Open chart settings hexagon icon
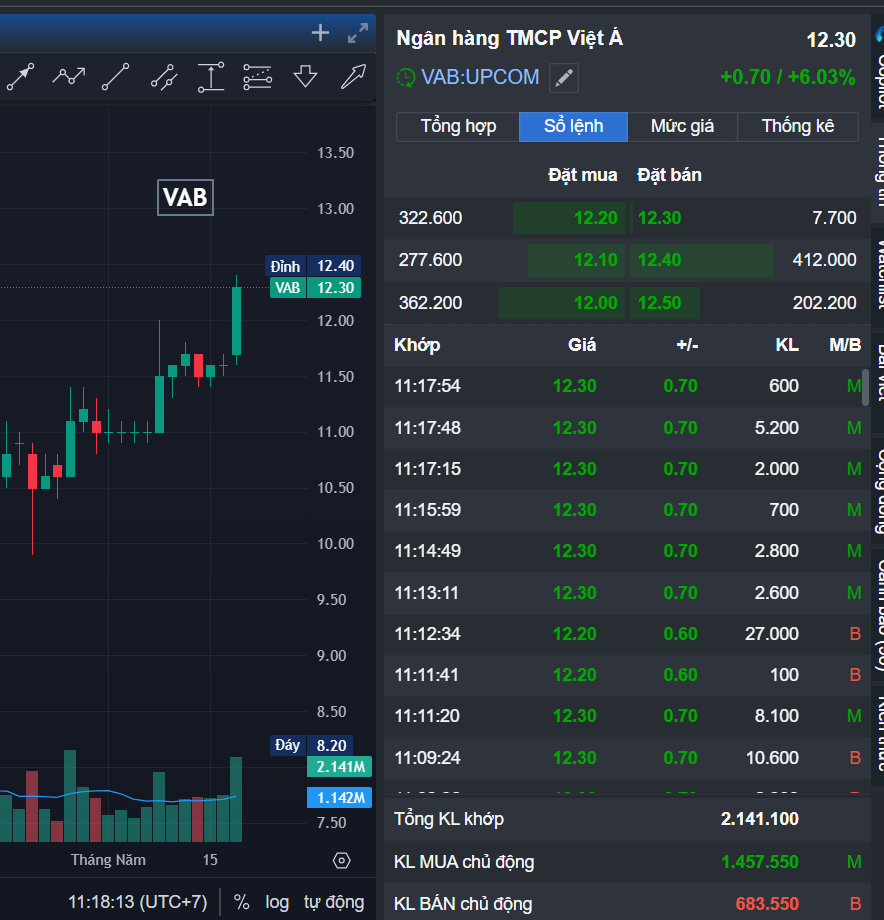The height and width of the screenshot is (920, 884). [x=341, y=860]
